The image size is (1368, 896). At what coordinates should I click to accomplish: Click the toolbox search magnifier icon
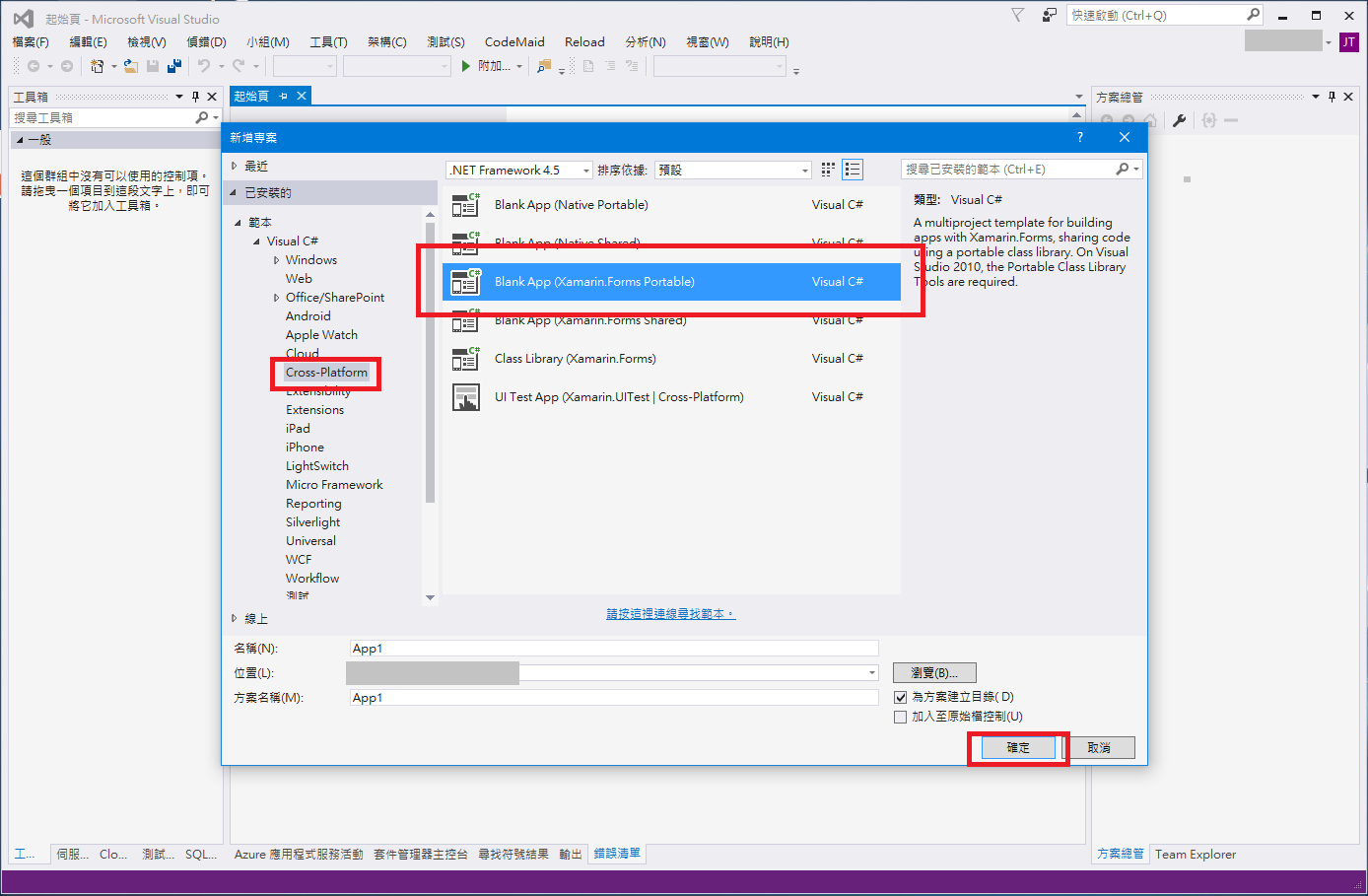pyautogui.click(x=201, y=117)
